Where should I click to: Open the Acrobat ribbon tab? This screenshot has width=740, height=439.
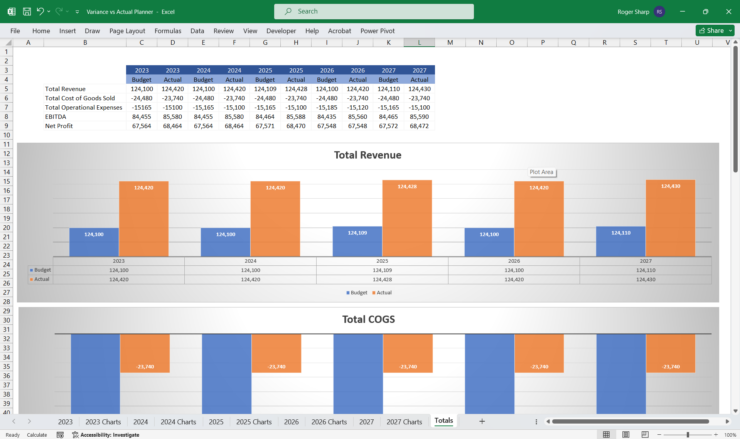339,31
